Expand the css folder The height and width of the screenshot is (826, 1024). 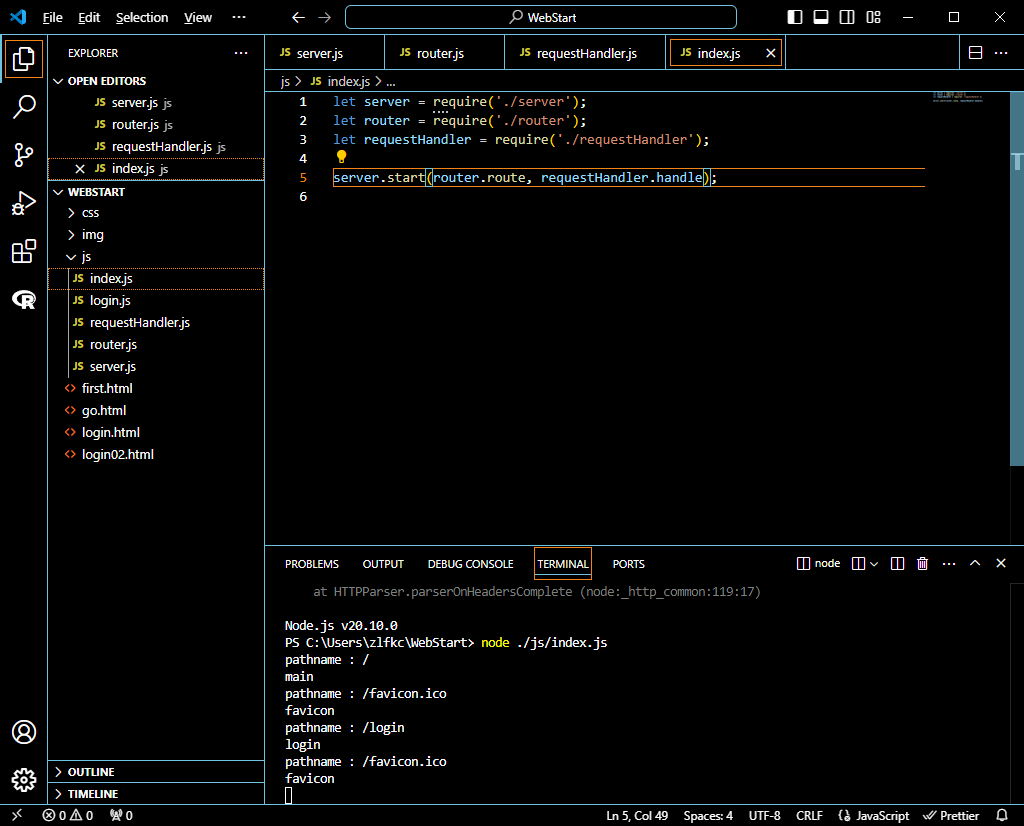click(x=90, y=212)
